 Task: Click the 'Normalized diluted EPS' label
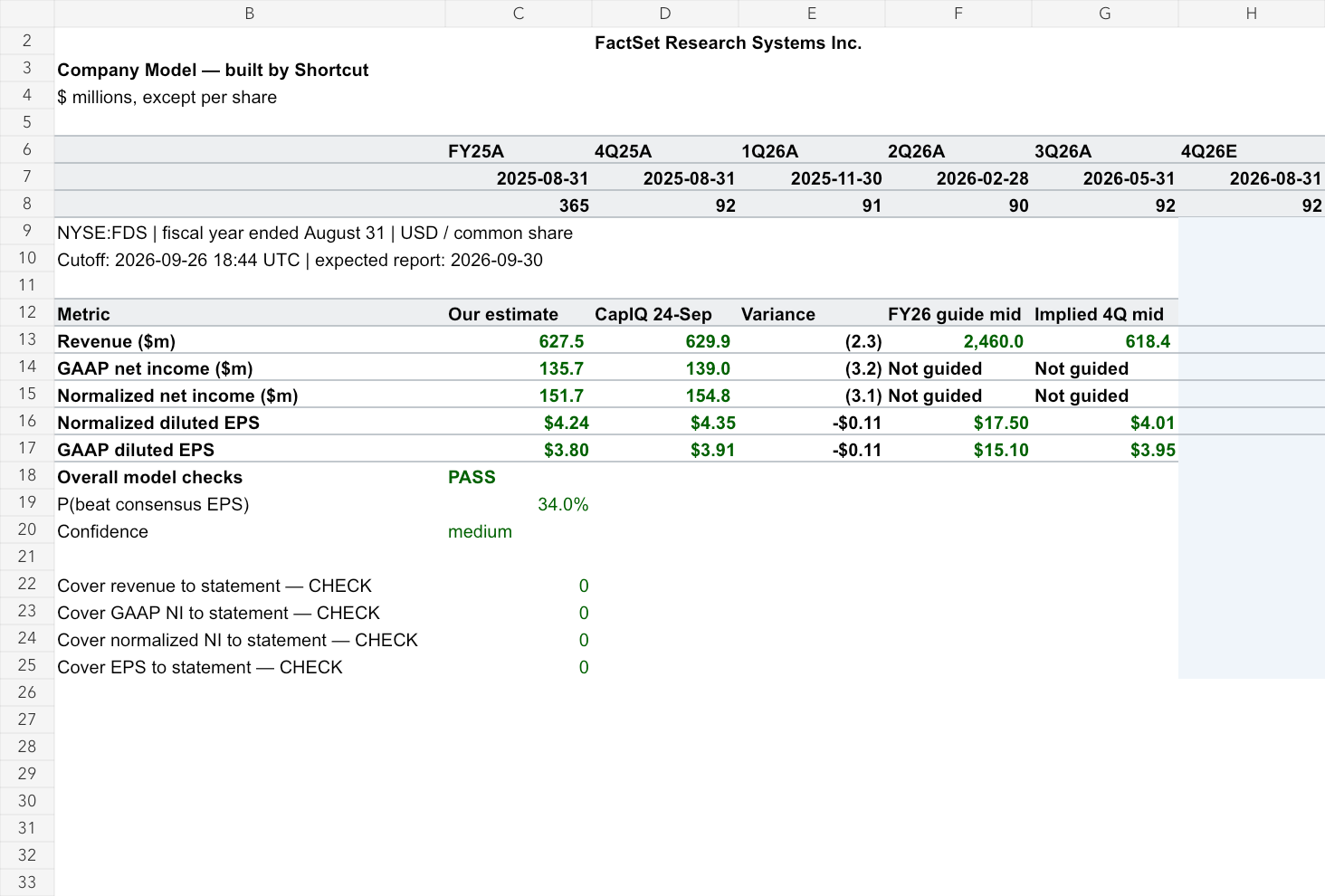tap(158, 423)
